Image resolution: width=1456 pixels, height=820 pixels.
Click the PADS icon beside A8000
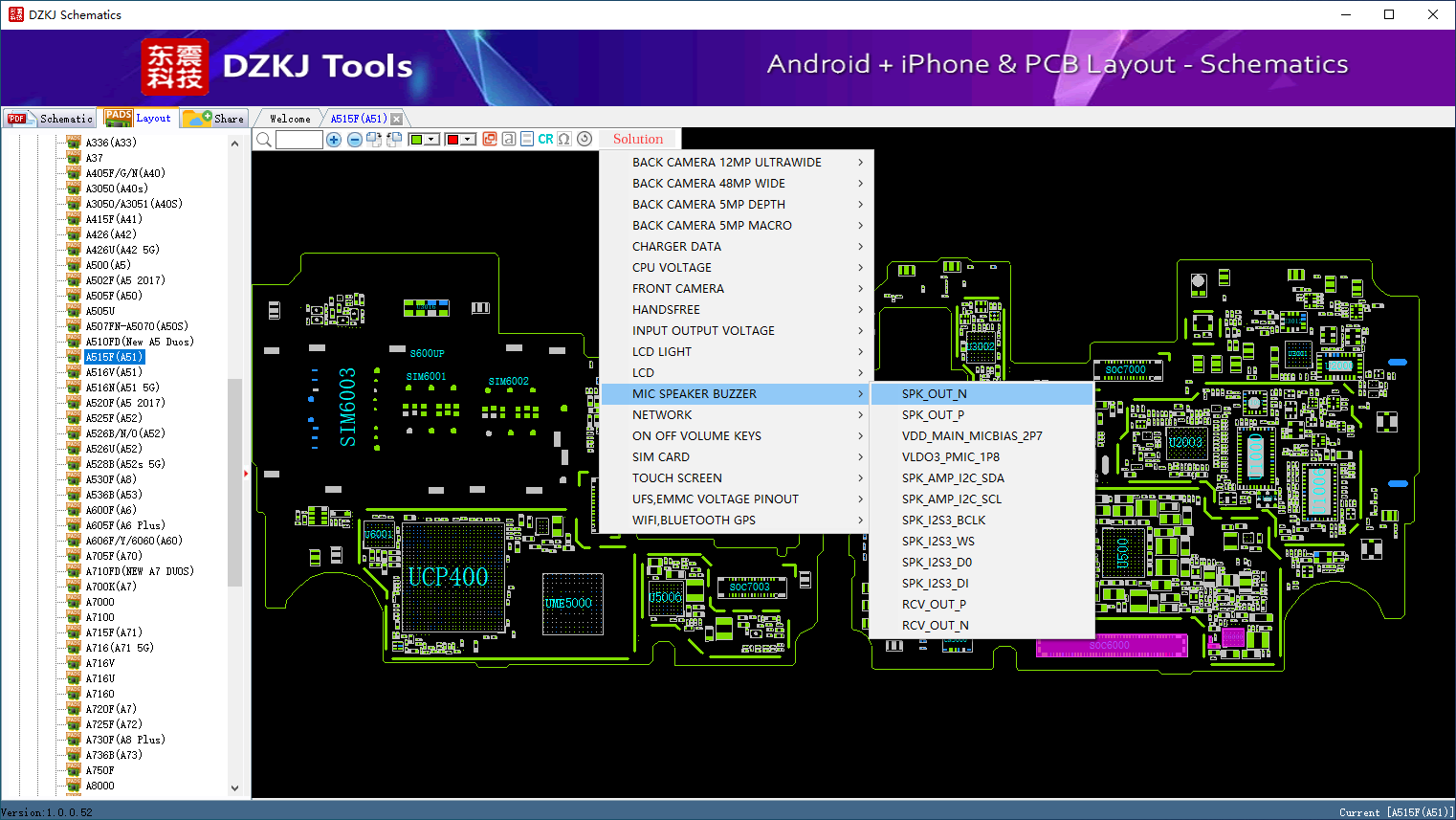(74, 786)
